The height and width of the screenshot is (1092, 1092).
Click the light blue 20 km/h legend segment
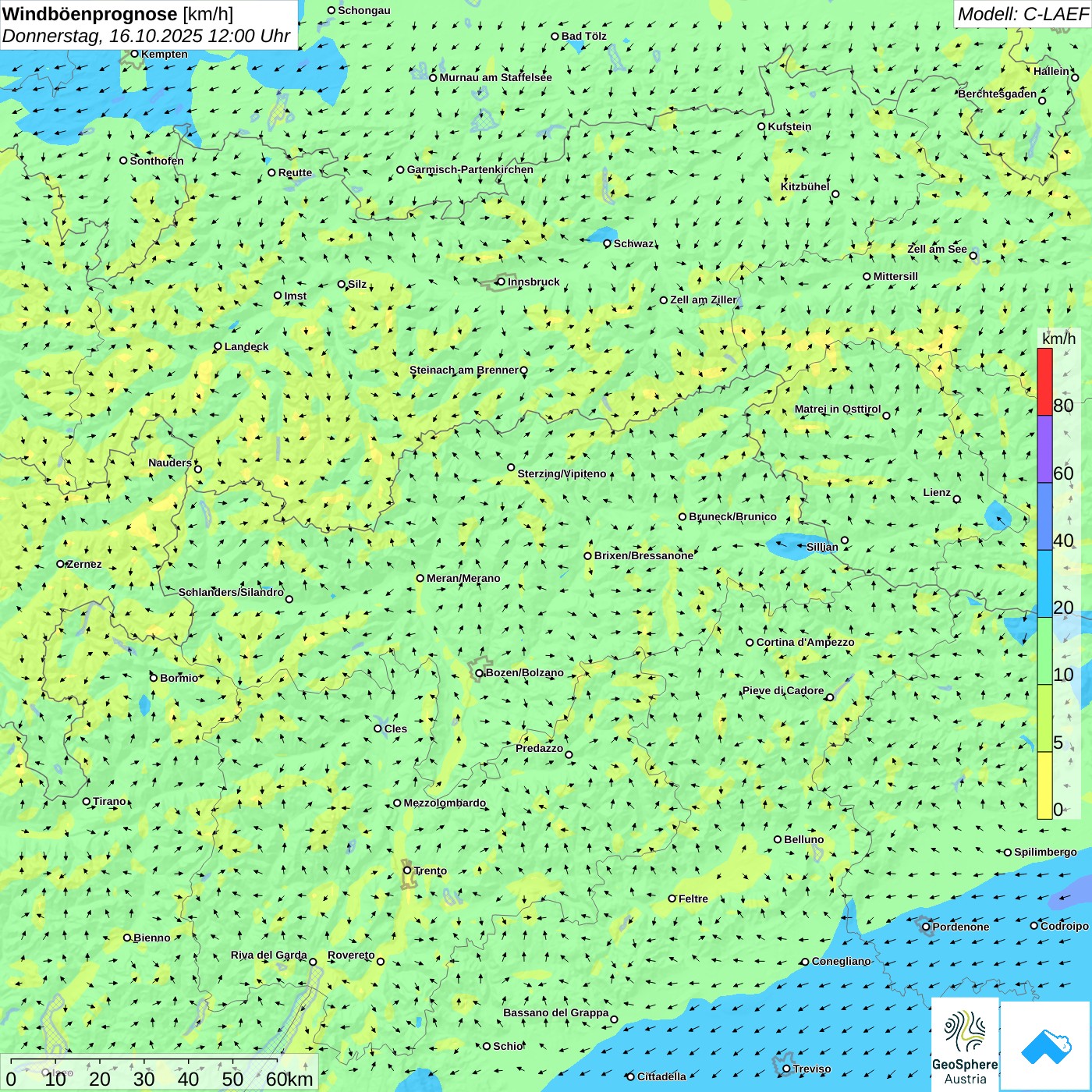(1044, 583)
